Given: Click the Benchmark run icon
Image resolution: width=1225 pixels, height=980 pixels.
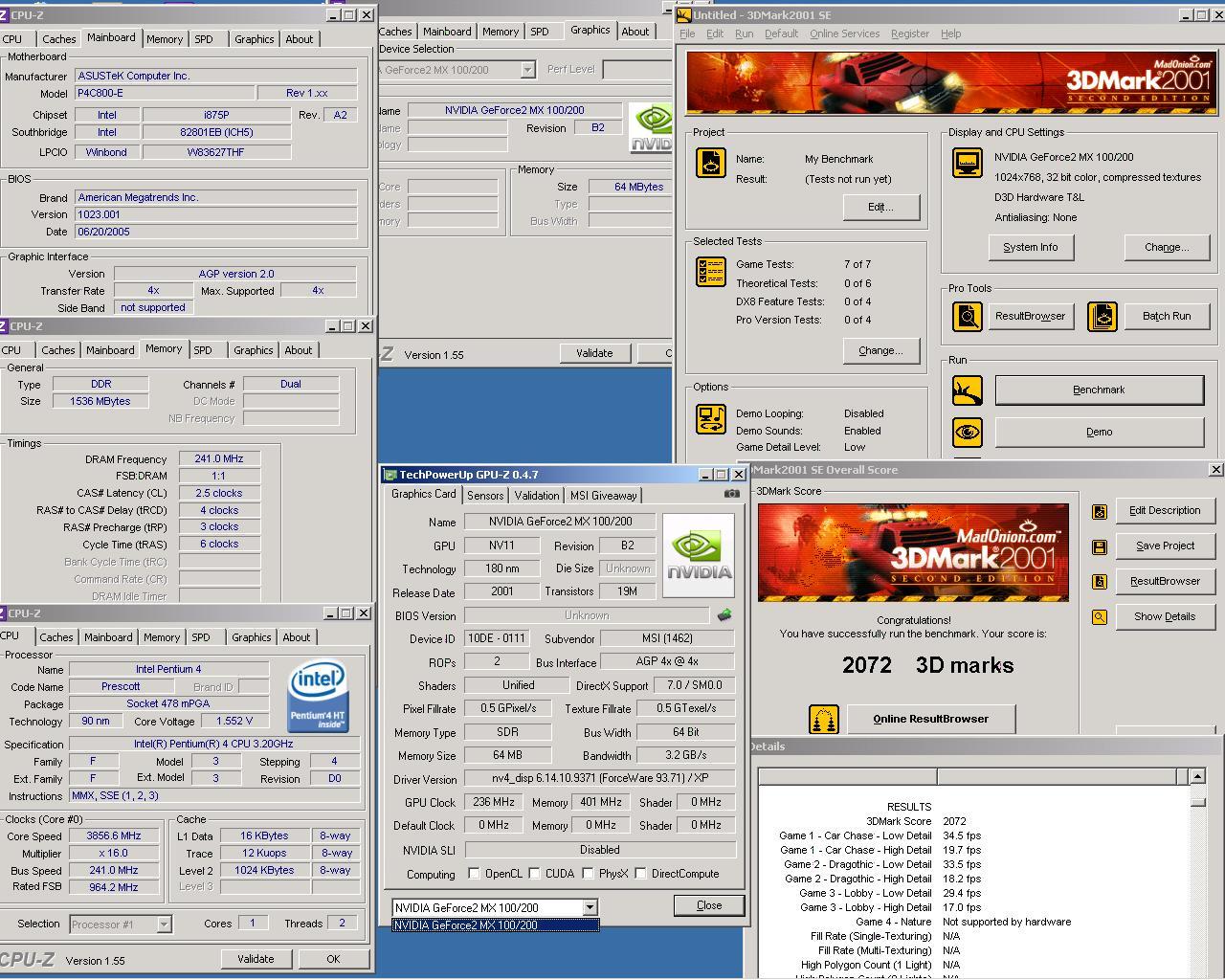Looking at the screenshot, I should pyautogui.click(x=968, y=390).
